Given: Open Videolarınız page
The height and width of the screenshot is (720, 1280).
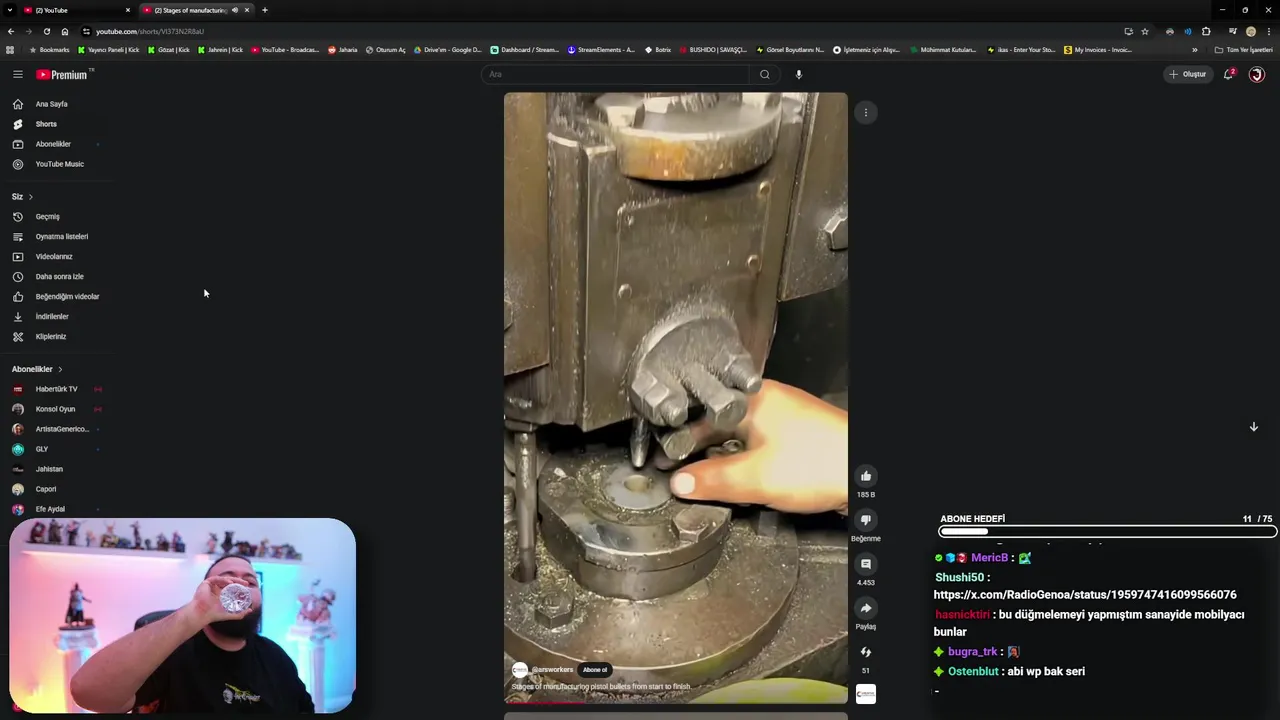Looking at the screenshot, I should 54,257.
